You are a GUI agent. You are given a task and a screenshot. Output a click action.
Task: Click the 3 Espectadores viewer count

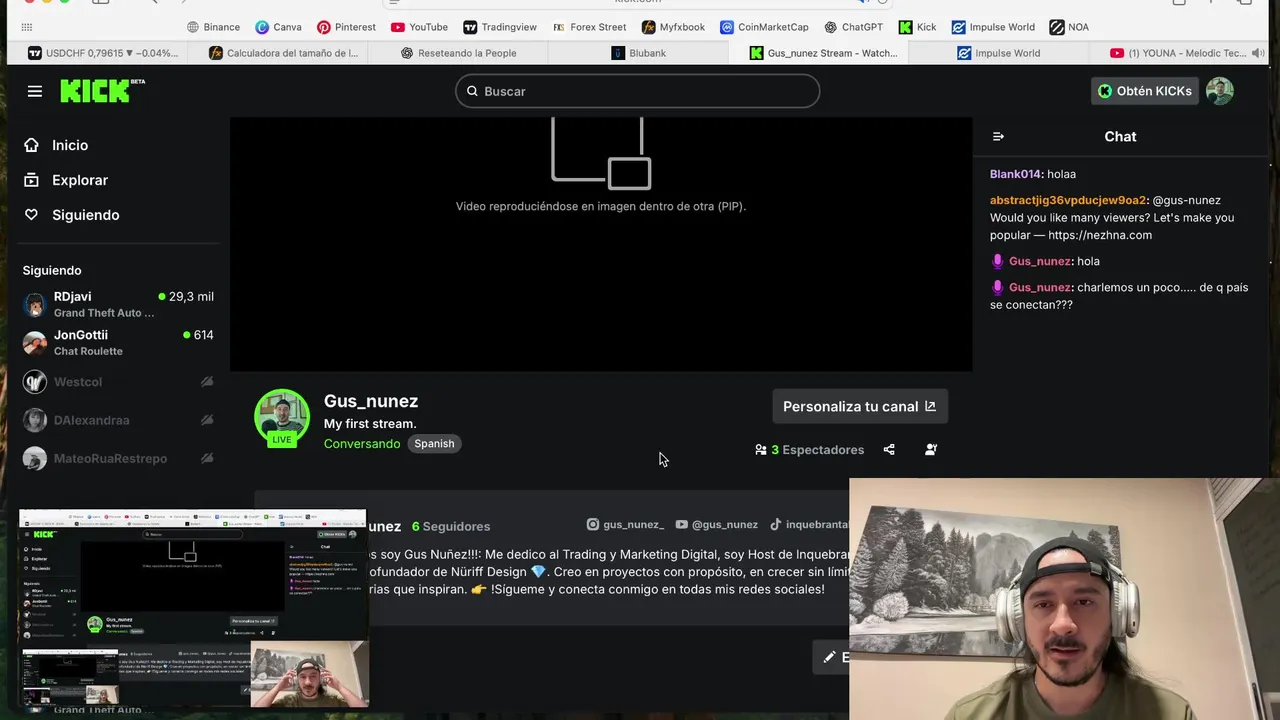pyautogui.click(x=810, y=450)
